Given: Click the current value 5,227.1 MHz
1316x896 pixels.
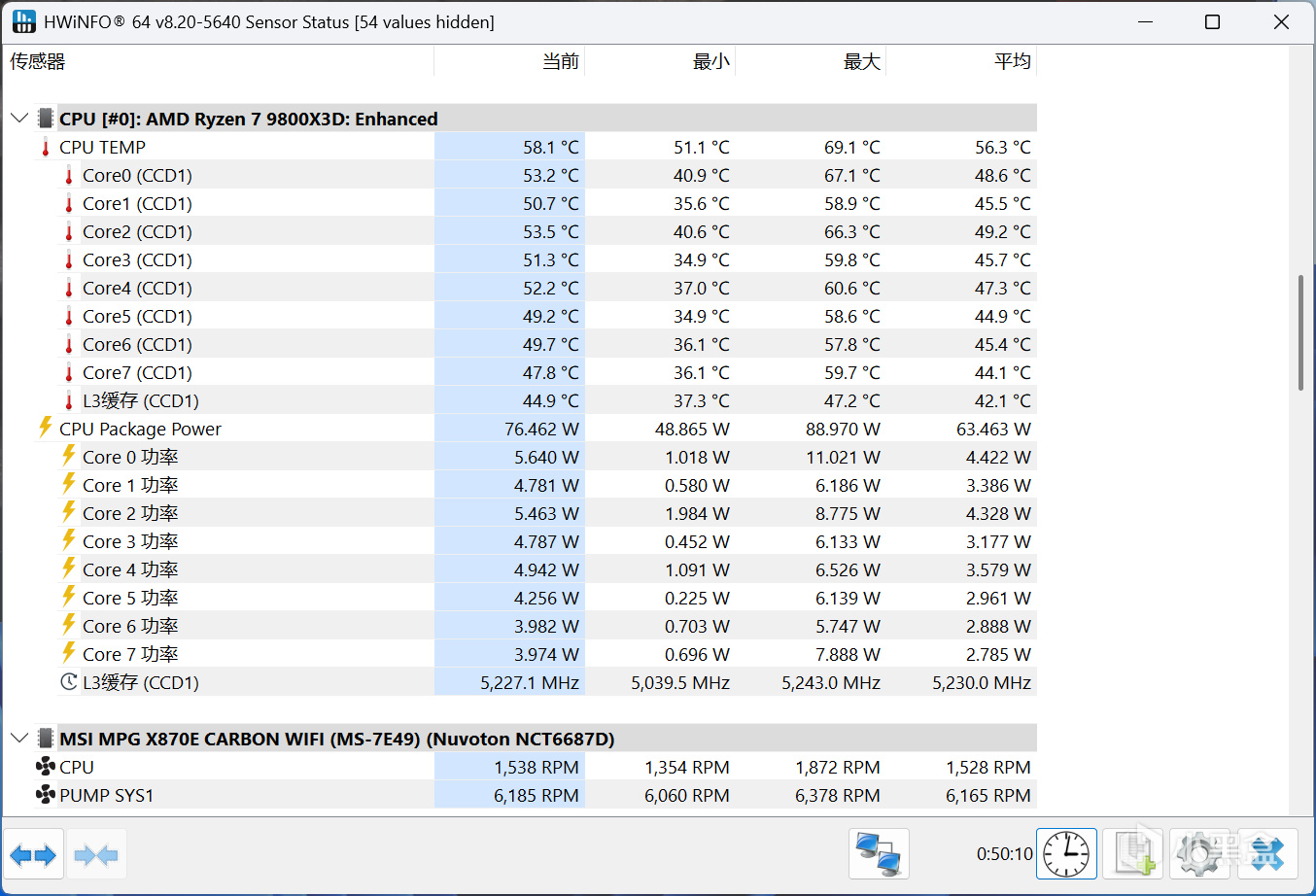Looking at the screenshot, I should tap(530, 683).
